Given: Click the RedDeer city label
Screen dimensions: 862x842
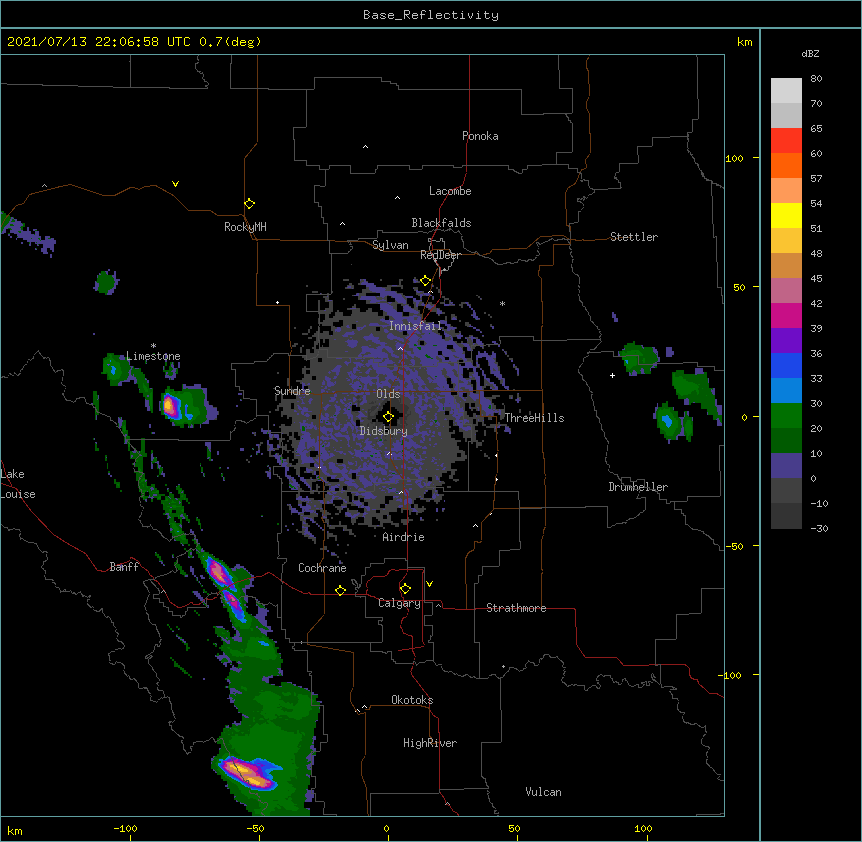Looking at the screenshot, I should (x=440, y=255).
